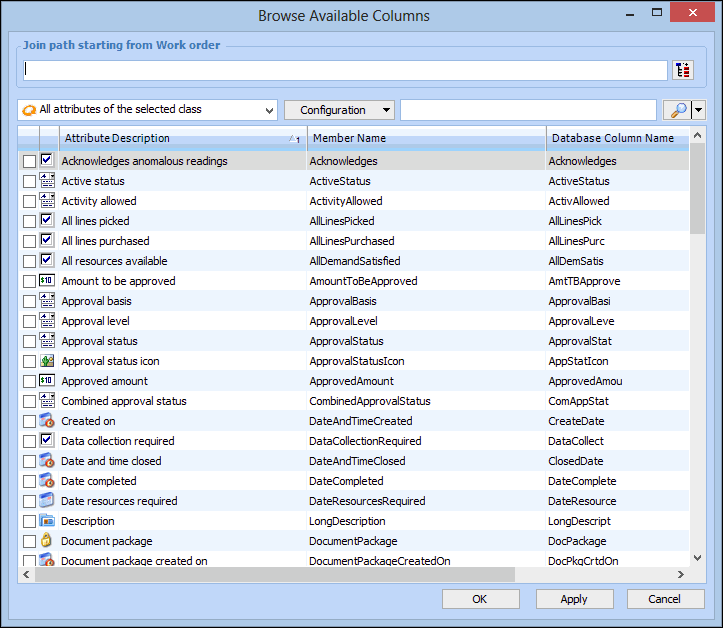The width and height of the screenshot is (723, 628).
Task: Click the boolean icon beside All lines picked
Action: tap(47, 221)
